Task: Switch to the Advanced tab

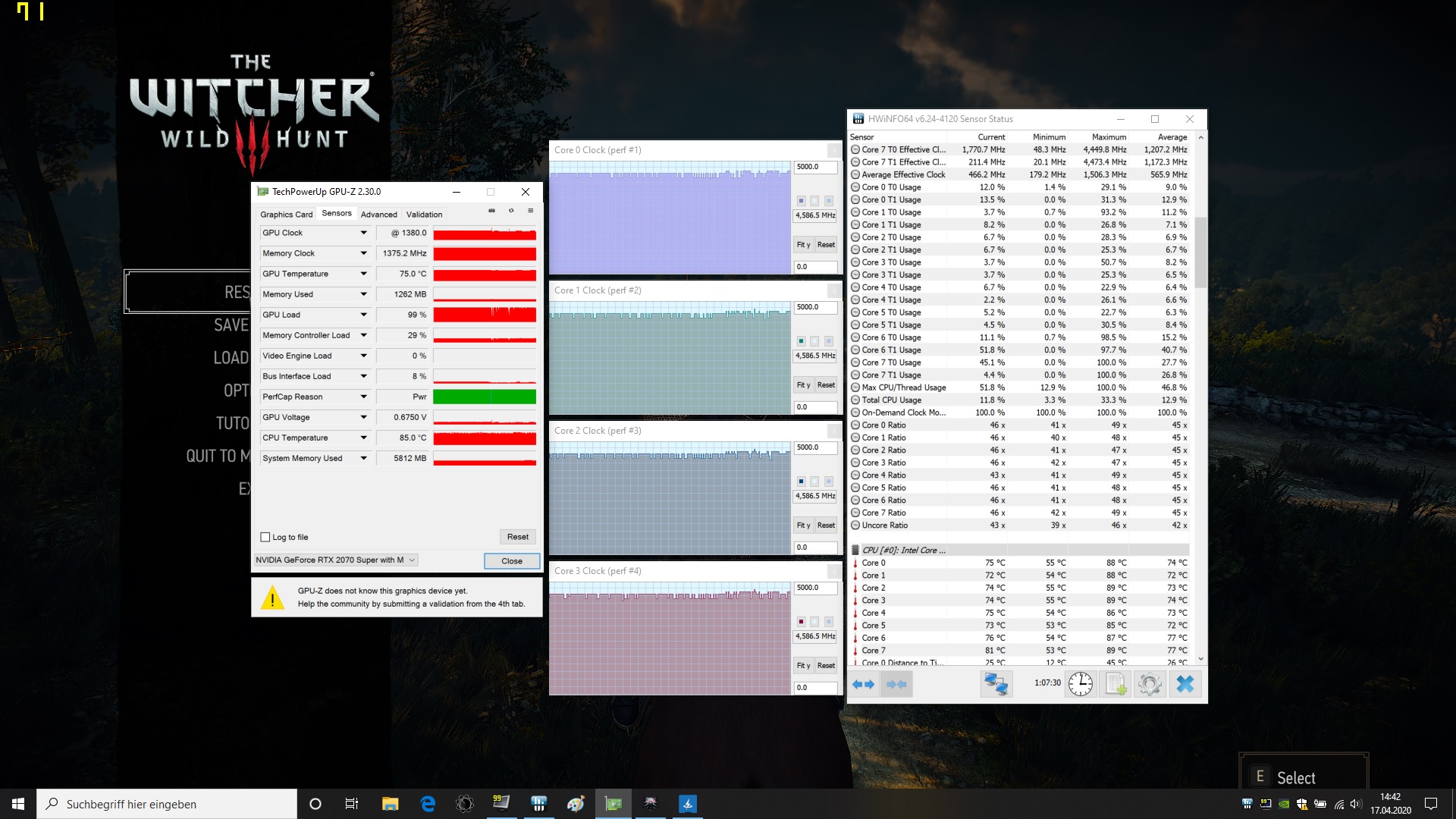Action: (378, 215)
